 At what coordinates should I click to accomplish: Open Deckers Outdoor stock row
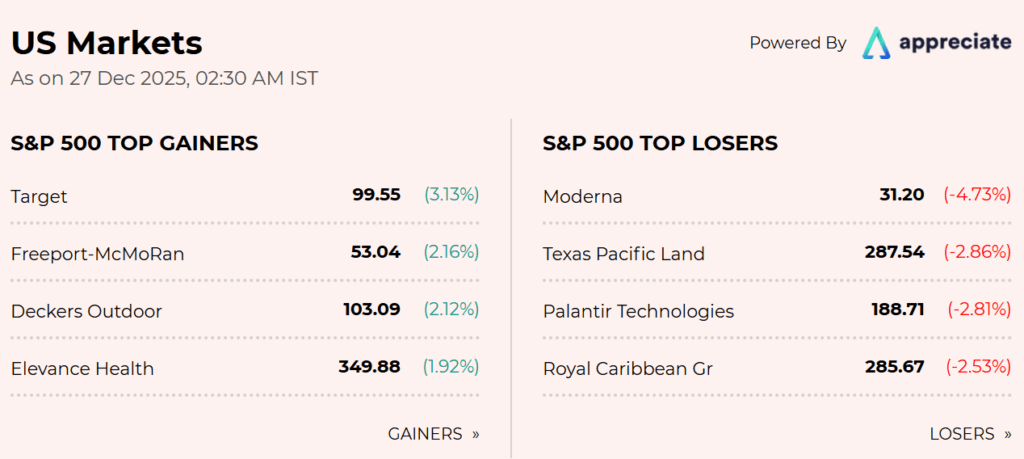pyautogui.click(x=86, y=311)
